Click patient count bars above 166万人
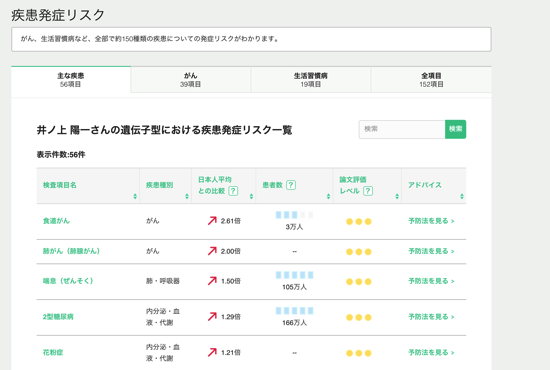This screenshot has height=370, width=550. coord(294,311)
